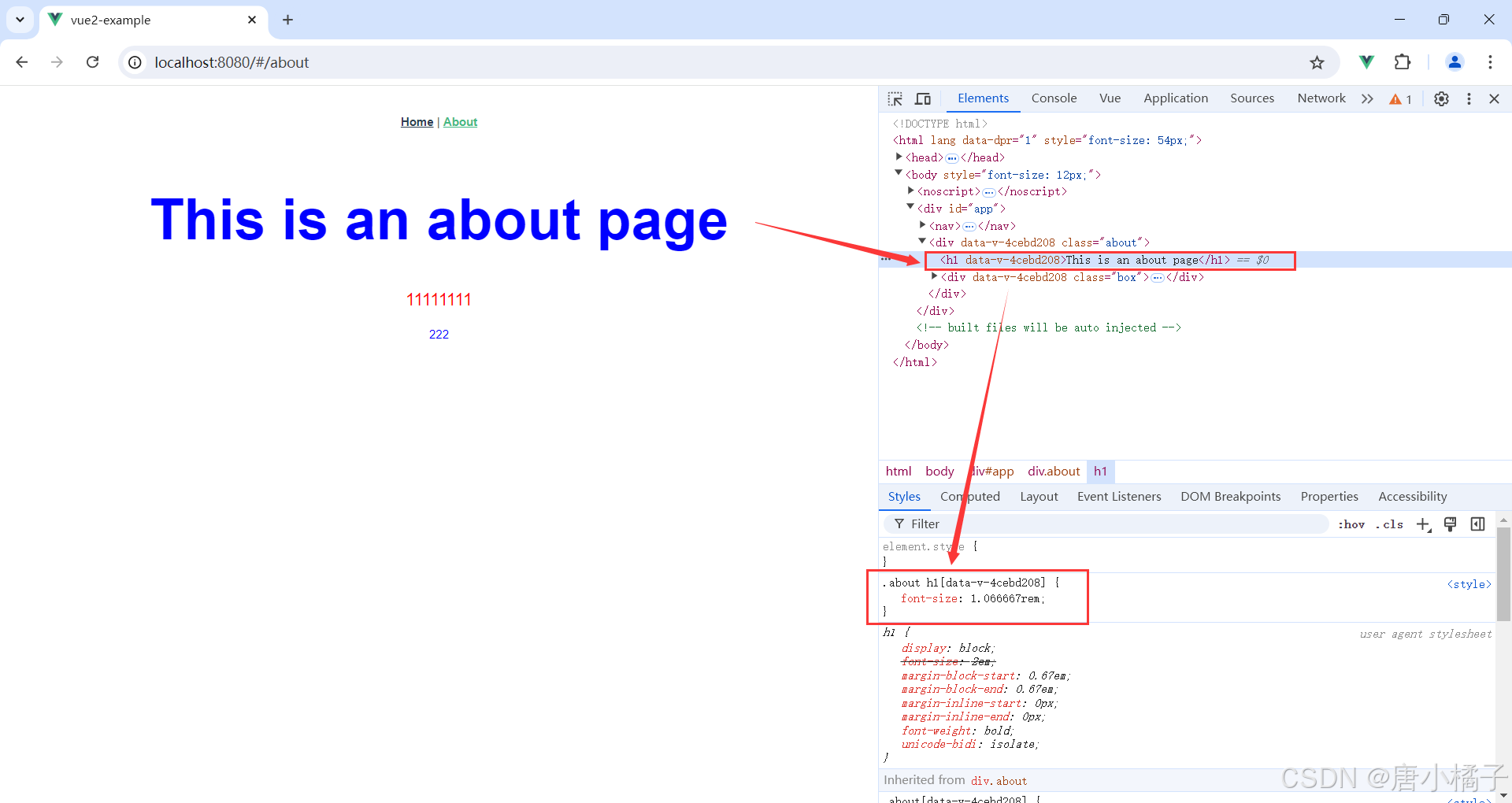Bookmark this page with the star icon
The height and width of the screenshot is (803, 1512).
tap(1317, 62)
